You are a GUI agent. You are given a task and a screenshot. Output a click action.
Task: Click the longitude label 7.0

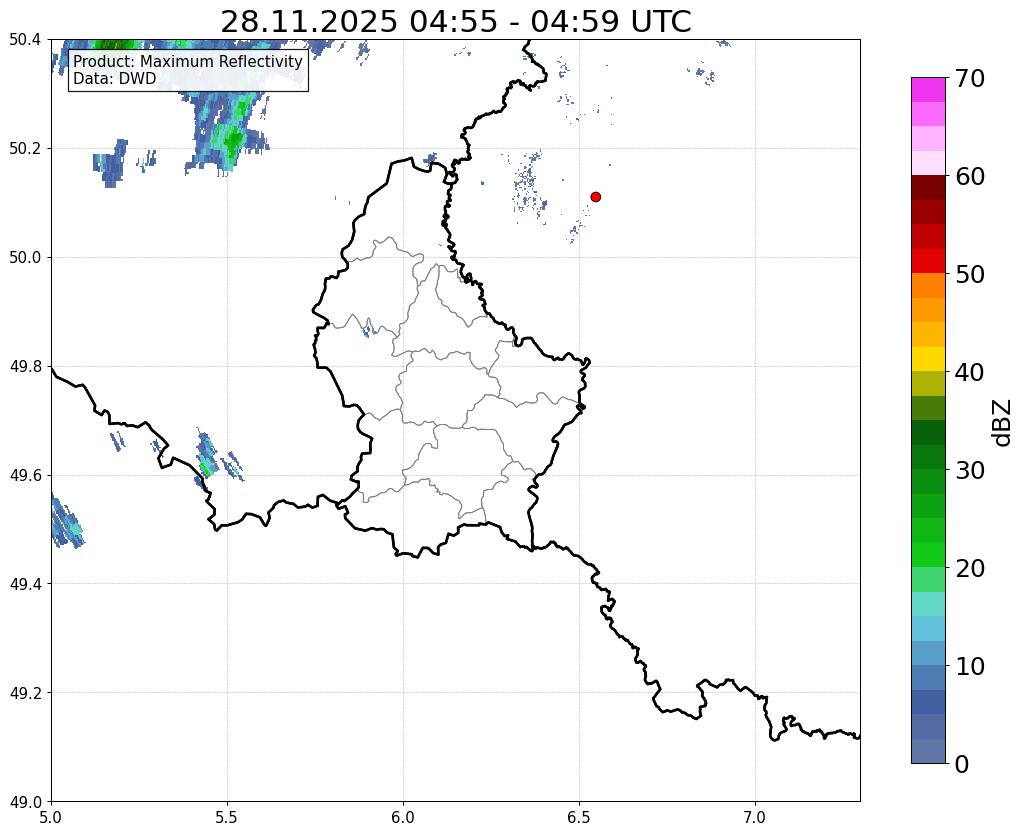click(756, 817)
